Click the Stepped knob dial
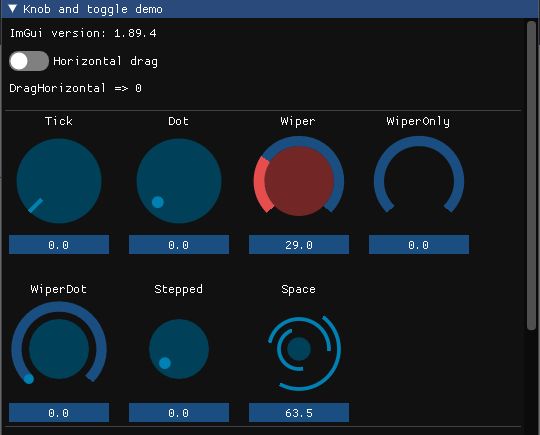Screen dimensions: 540x435 pyautogui.click(x=179, y=349)
